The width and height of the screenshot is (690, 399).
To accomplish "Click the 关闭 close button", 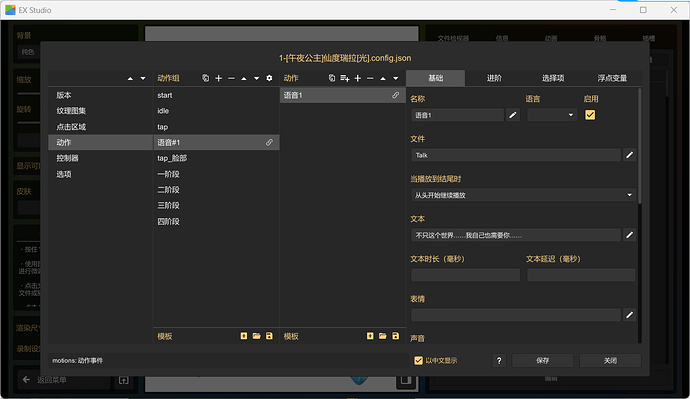I will 610,360.
